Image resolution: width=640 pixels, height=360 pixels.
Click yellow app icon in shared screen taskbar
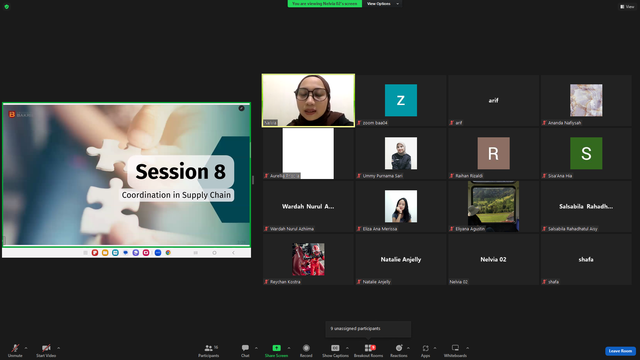[x=105, y=253]
